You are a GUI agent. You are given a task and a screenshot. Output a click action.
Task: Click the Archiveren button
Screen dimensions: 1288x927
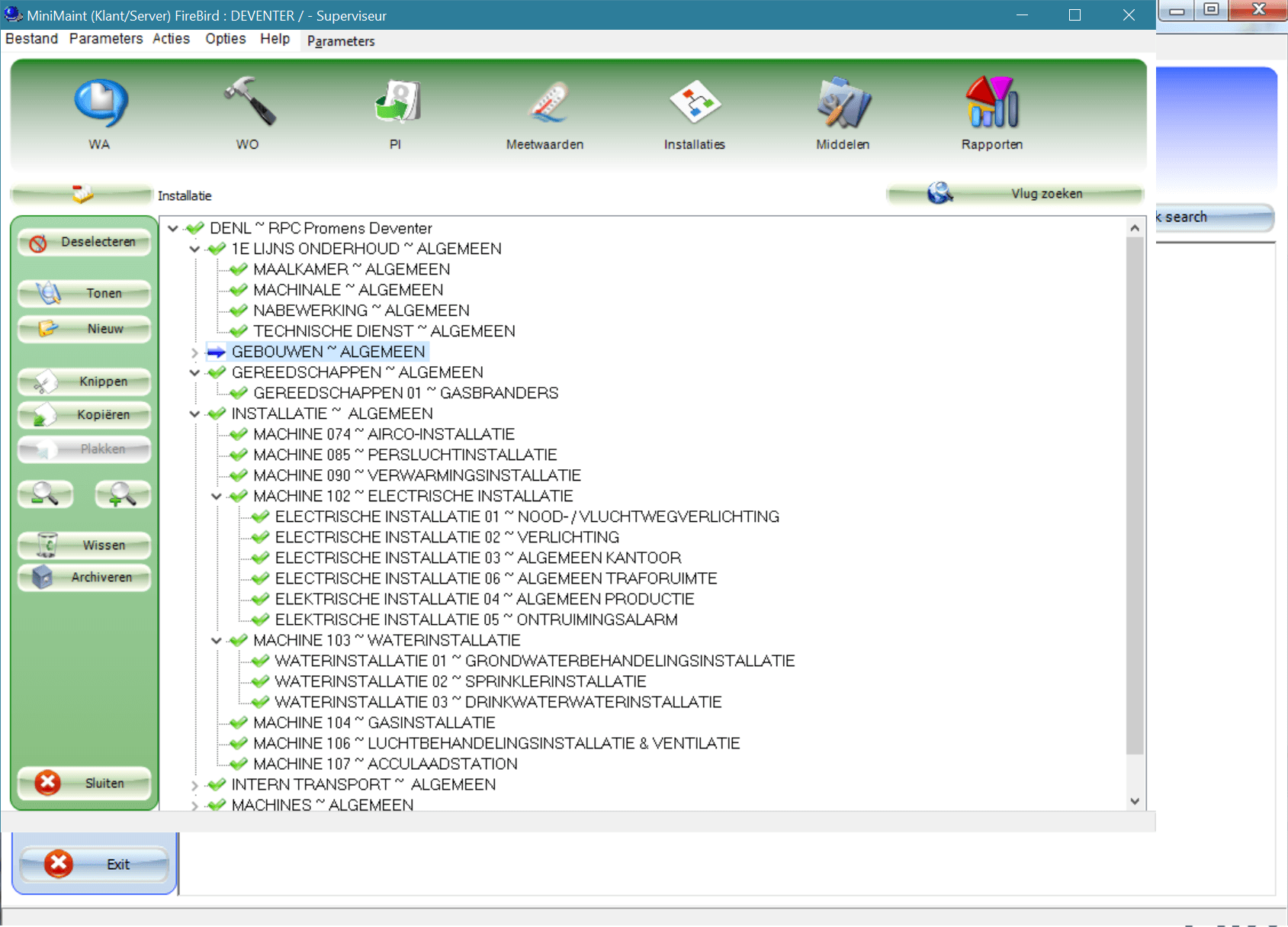84,578
